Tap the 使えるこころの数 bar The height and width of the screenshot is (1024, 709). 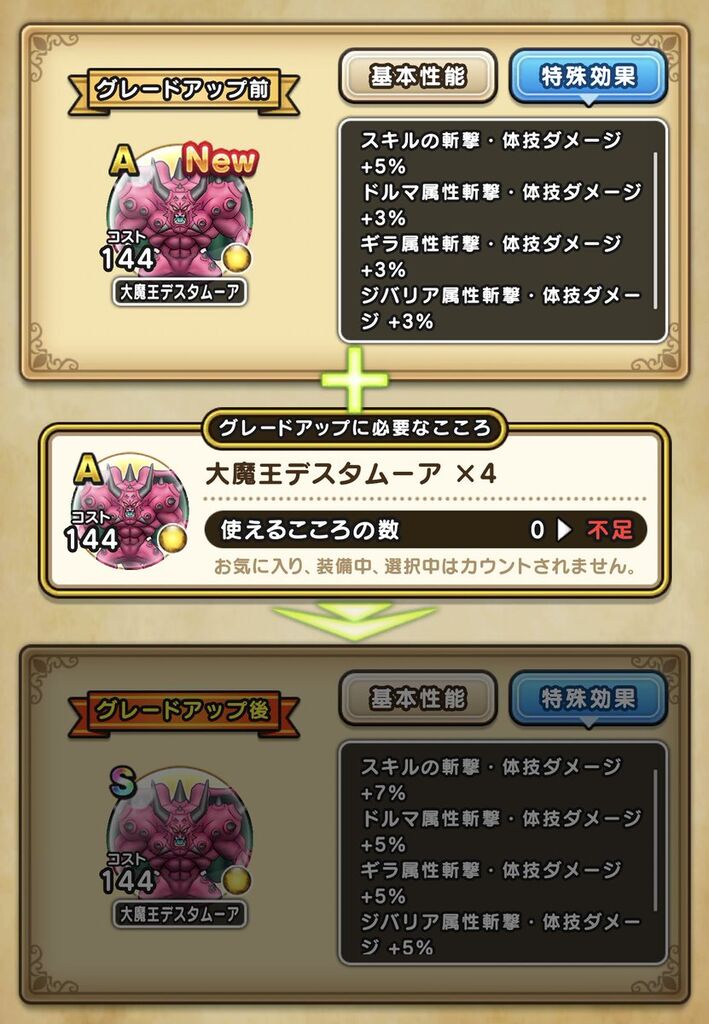point(426,530)
